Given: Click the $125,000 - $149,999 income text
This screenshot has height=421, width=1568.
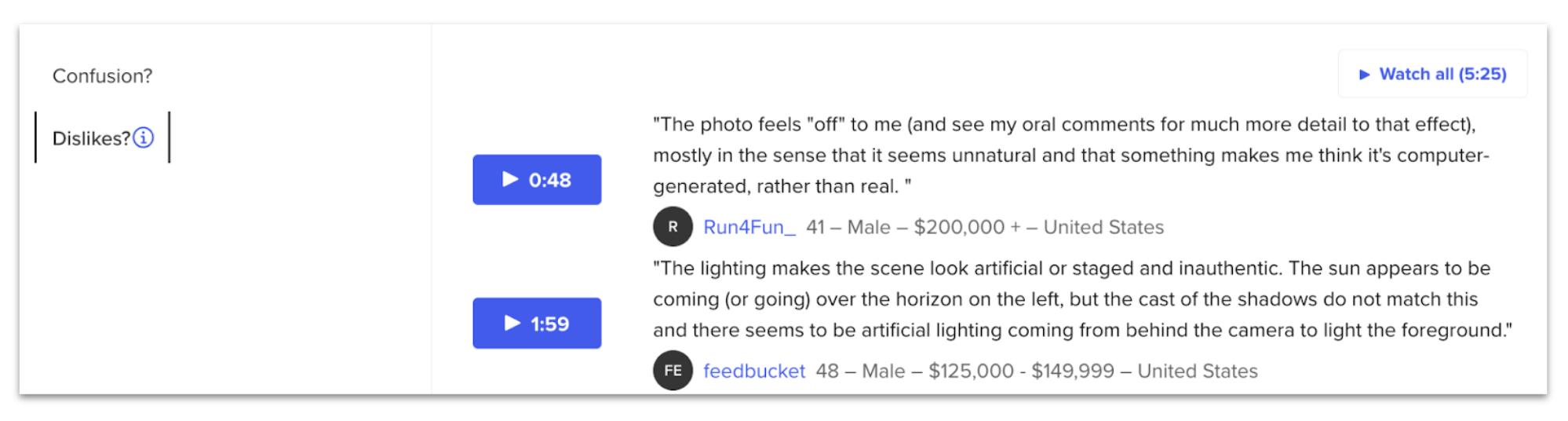Looking at the screenshot, I should pyautogui.click(x=1021, y=371).
